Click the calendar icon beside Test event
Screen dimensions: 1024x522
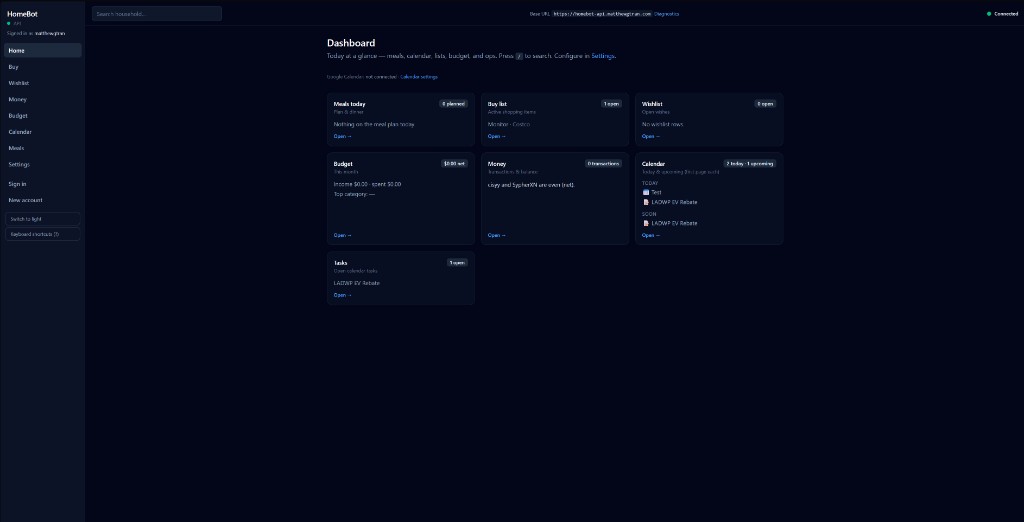(646, 192)
